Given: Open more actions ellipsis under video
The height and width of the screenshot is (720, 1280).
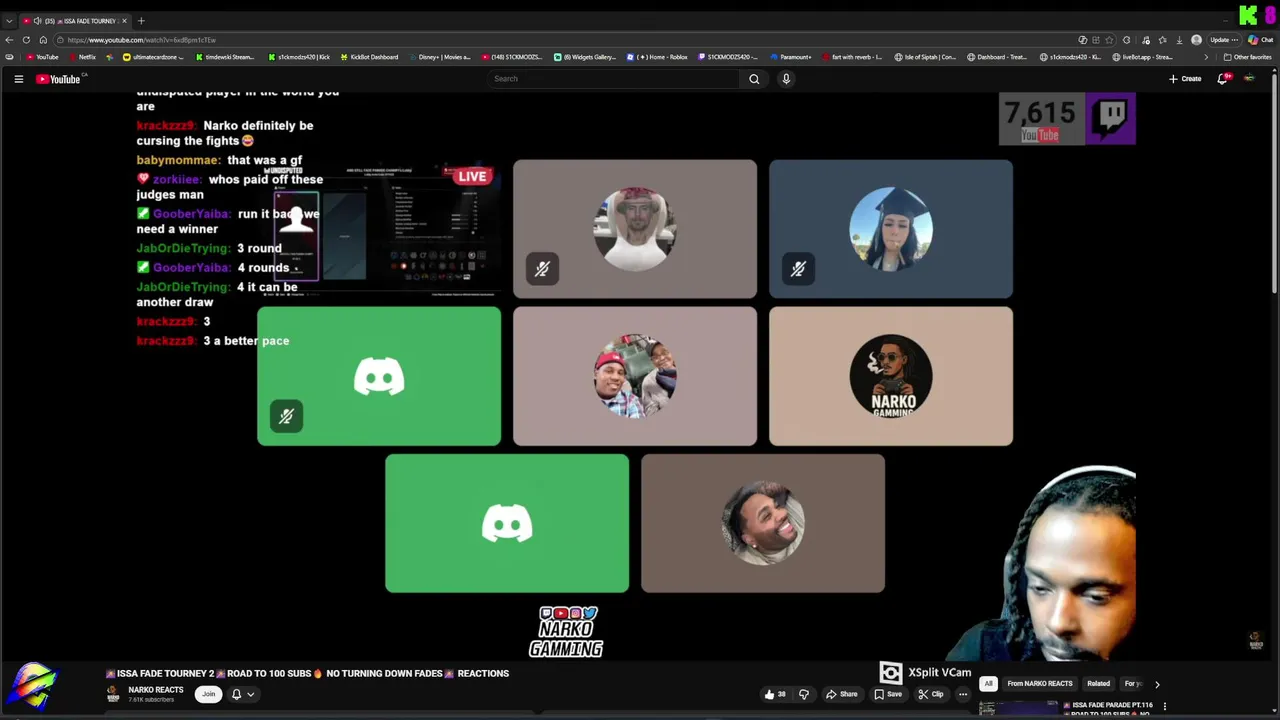Looking at the screenshot, I should point(963,694).
